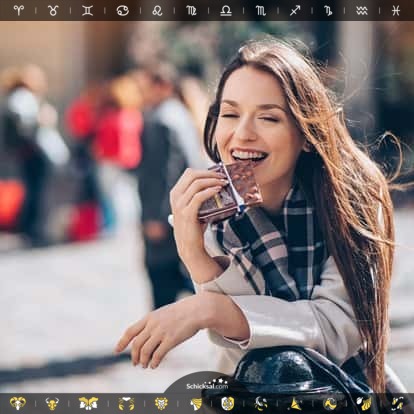Choose the white Libra glyph symbol
The image size is (414, 414).
coord(226,10)
